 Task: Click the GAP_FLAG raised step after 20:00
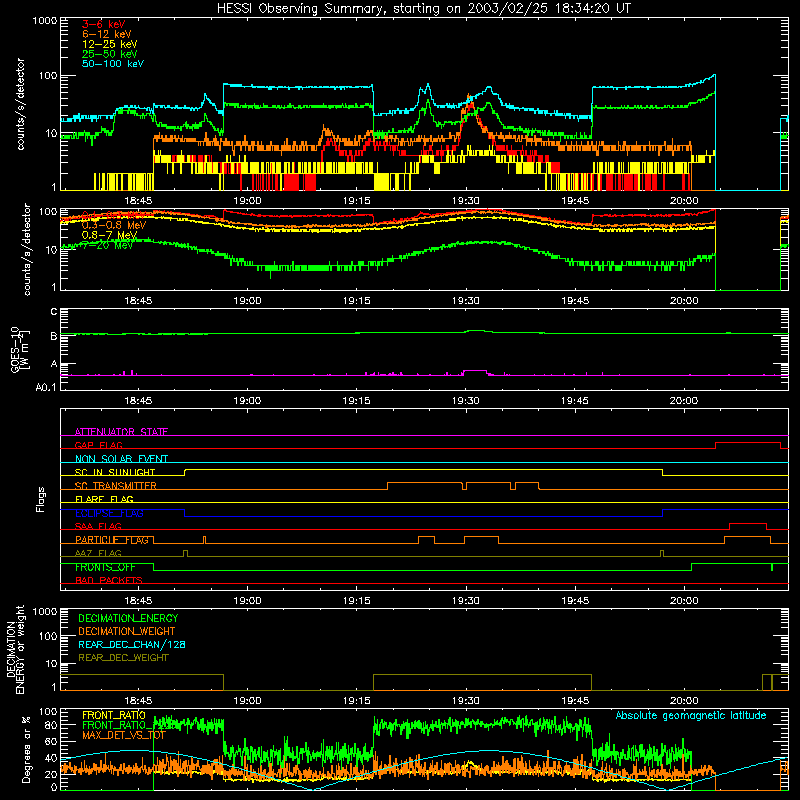(x=748, y=443)
